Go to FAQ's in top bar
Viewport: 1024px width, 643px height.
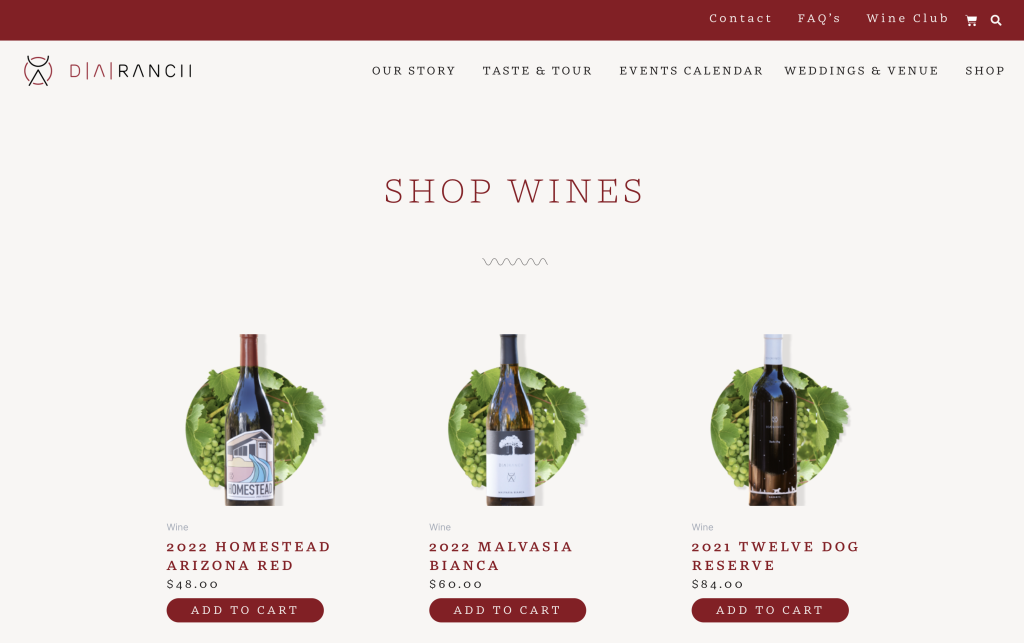(x=819, y=18)
